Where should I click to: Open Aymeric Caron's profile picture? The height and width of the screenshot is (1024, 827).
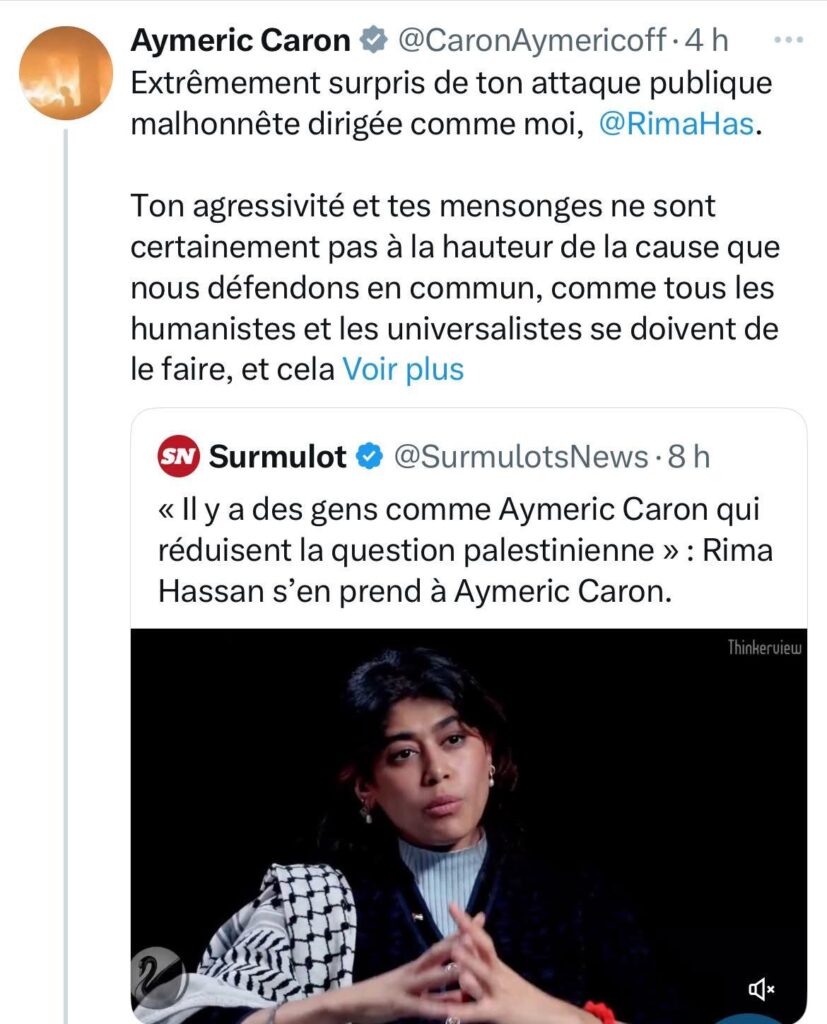[66, 73]
